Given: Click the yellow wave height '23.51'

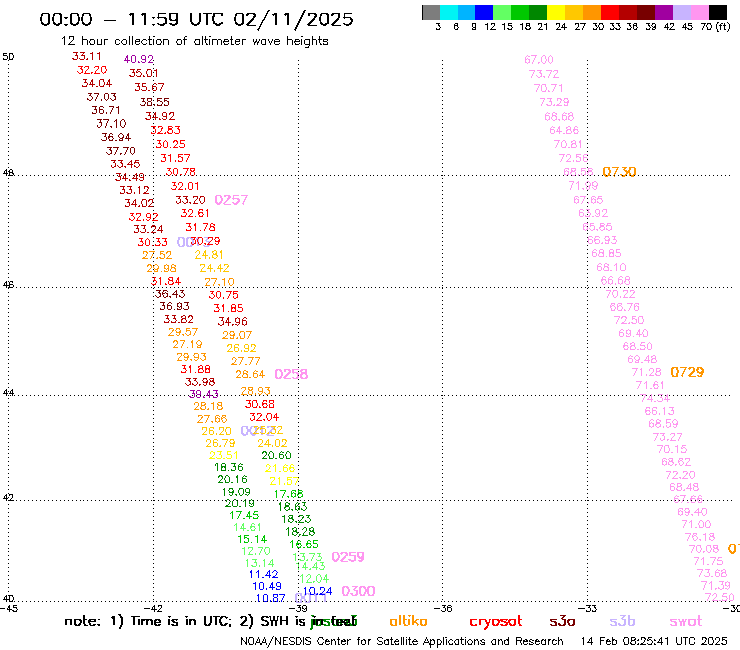Looking at the screenshot, I should (224, 456).
